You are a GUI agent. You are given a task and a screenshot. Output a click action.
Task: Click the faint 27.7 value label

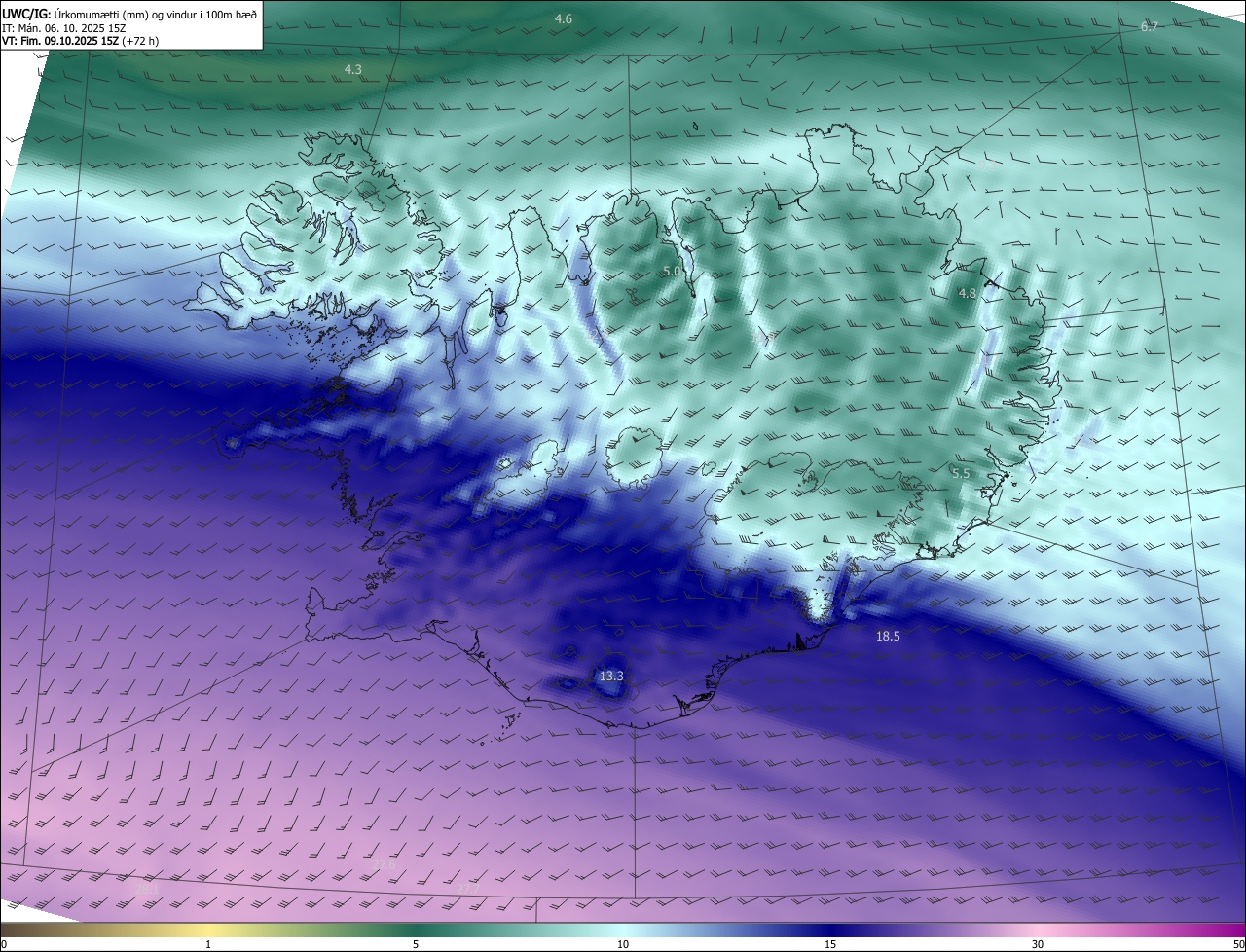(x=468, y=890)
